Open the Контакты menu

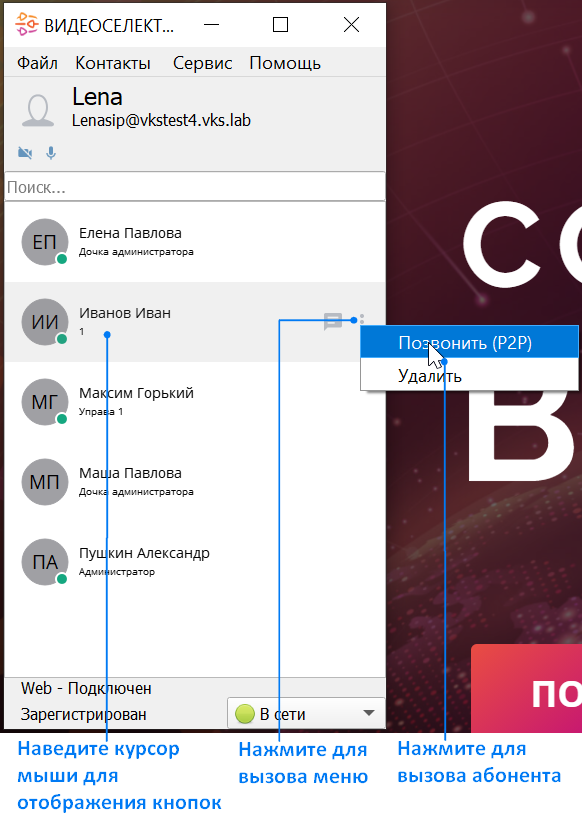113,63
